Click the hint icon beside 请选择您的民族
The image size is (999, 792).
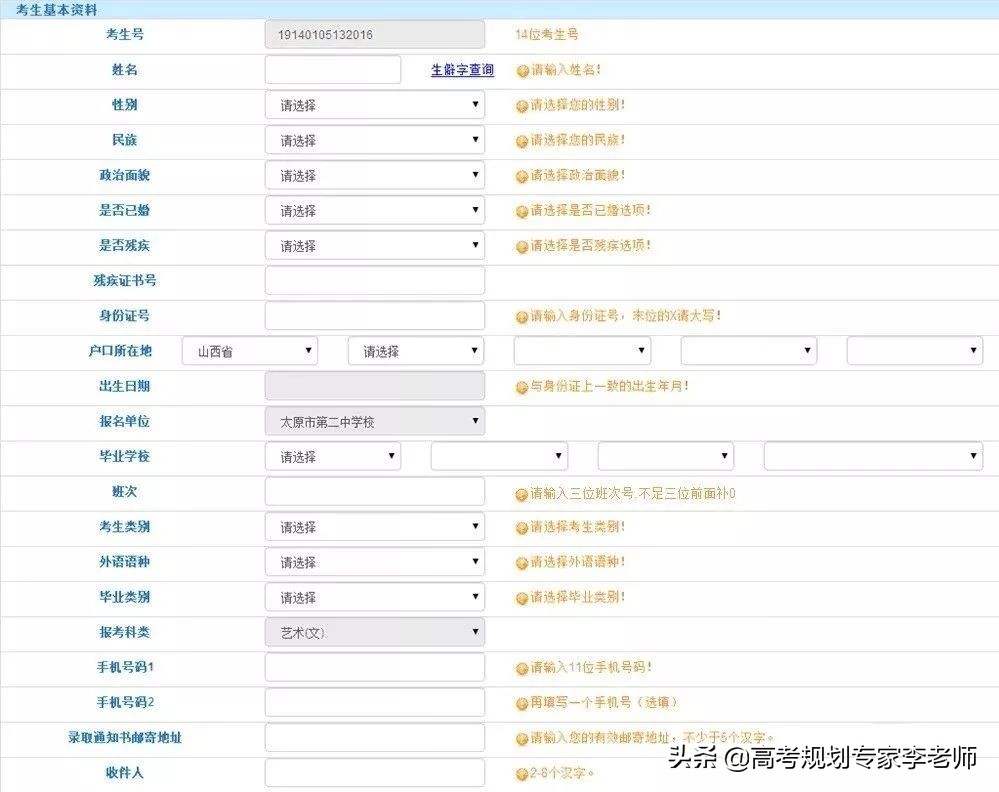pyautogui.click(x=520, y=140)
